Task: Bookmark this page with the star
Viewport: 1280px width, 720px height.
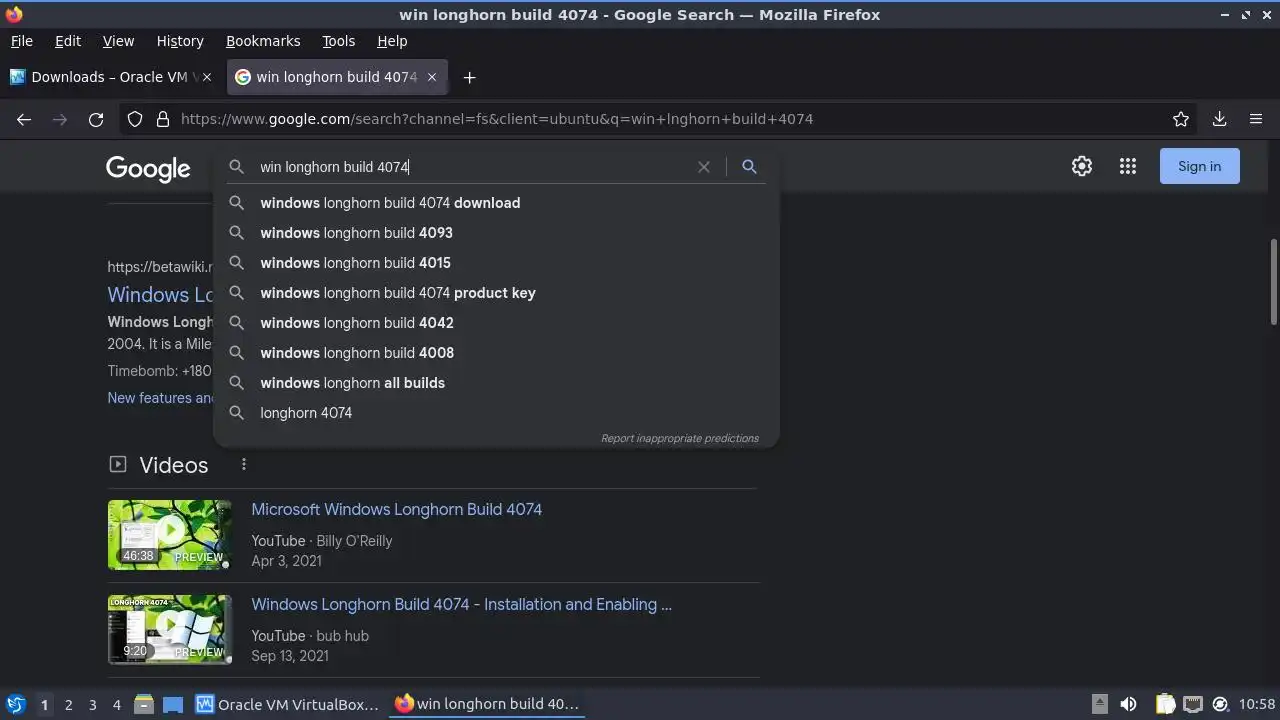Action: (x=1181, y=119)
